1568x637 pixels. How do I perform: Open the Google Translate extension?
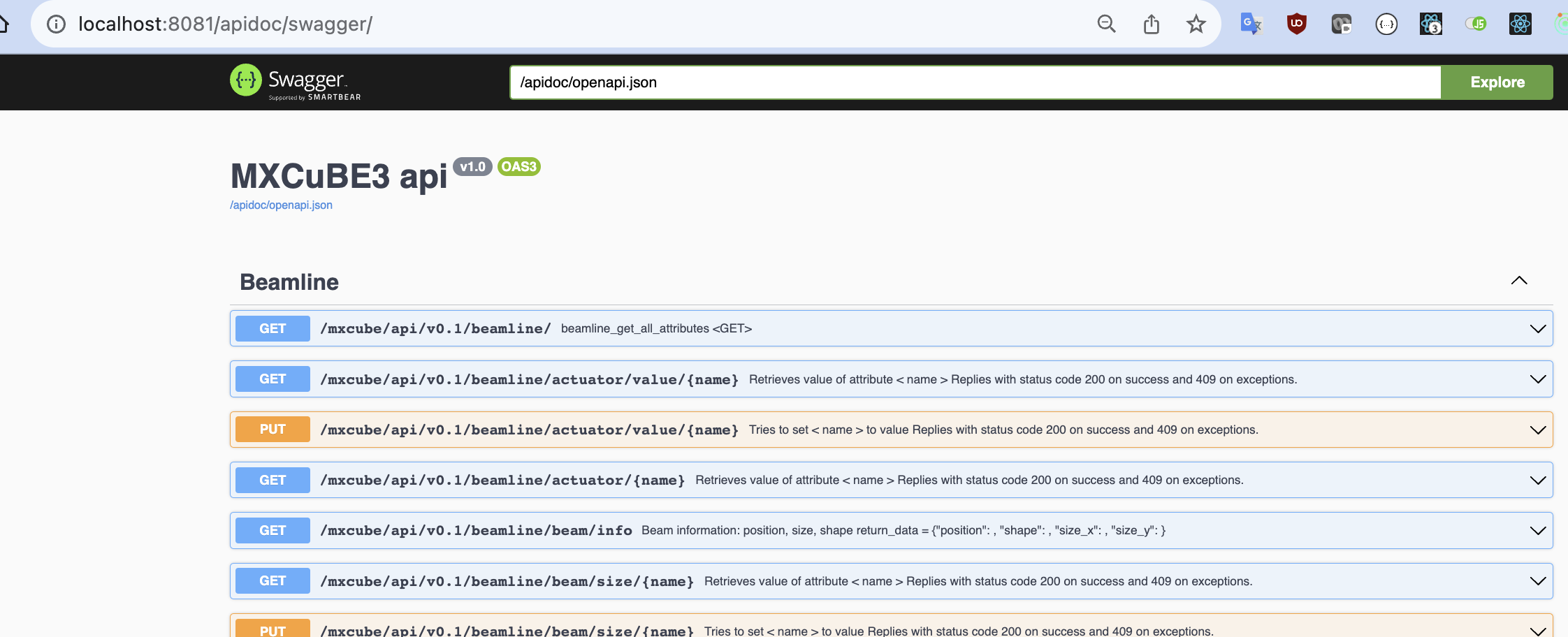click(x=1251, y=24)
